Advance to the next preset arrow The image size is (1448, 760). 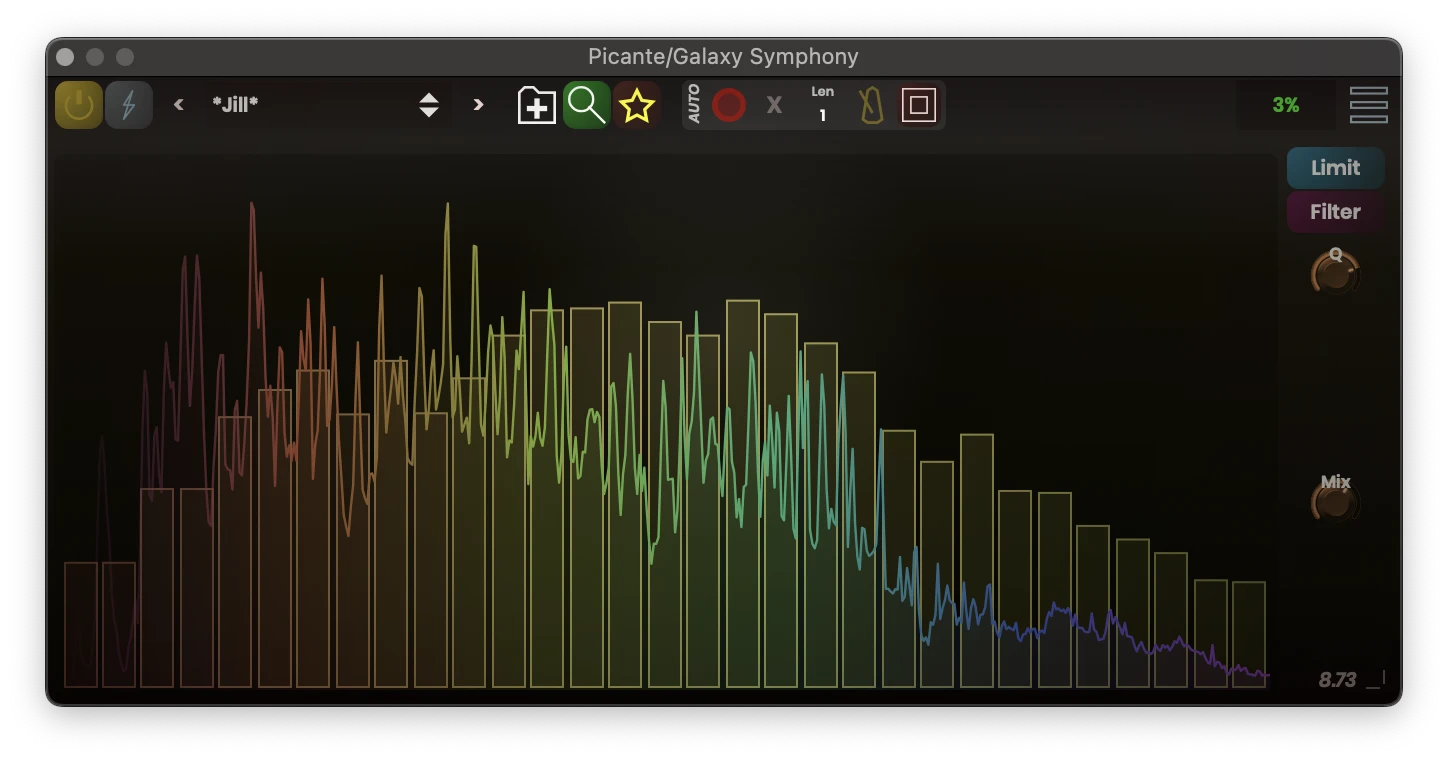pyautogui.click(x=478, y=105)
